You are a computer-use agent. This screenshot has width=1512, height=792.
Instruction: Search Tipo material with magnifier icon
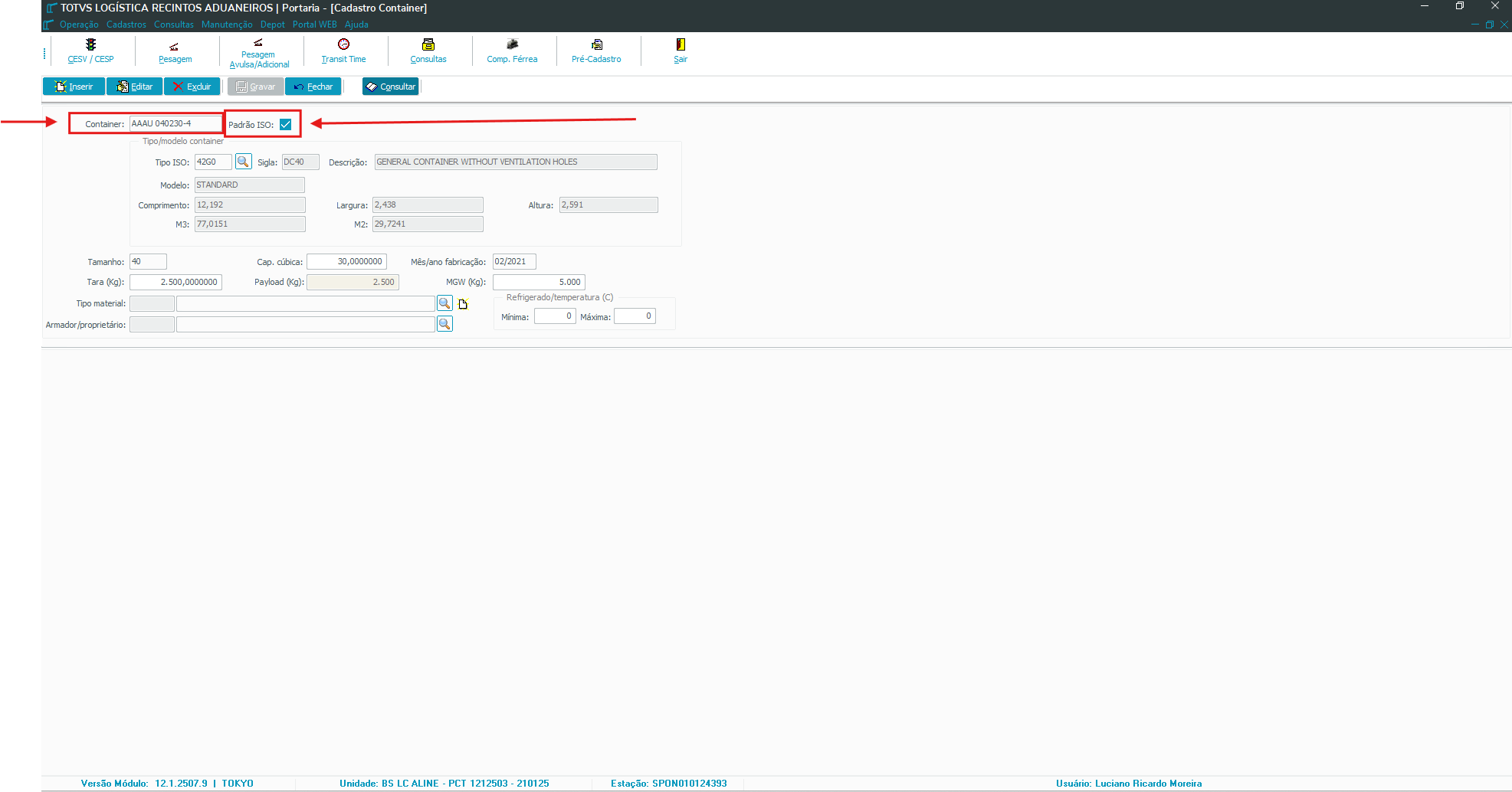coord(444,303)
